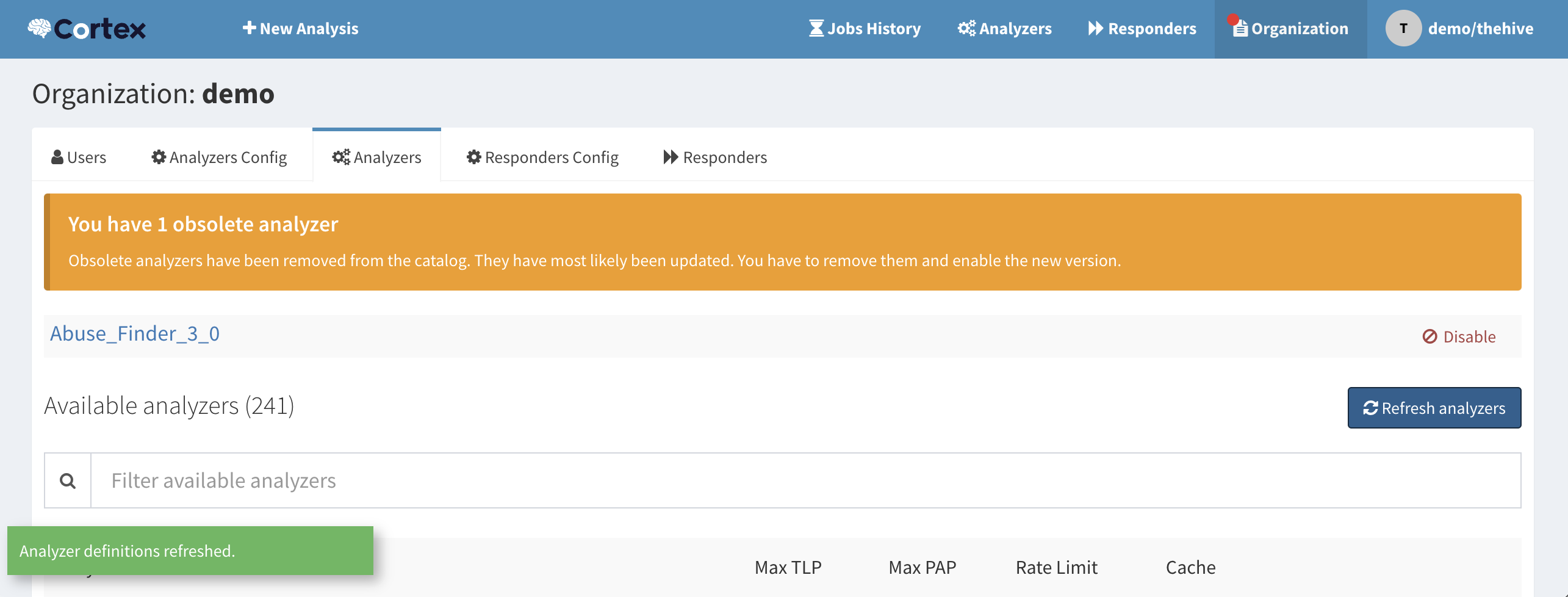1568x597 pixels.
Task: Open the Analyzers Config tab
Action: [x=219, y=157]
